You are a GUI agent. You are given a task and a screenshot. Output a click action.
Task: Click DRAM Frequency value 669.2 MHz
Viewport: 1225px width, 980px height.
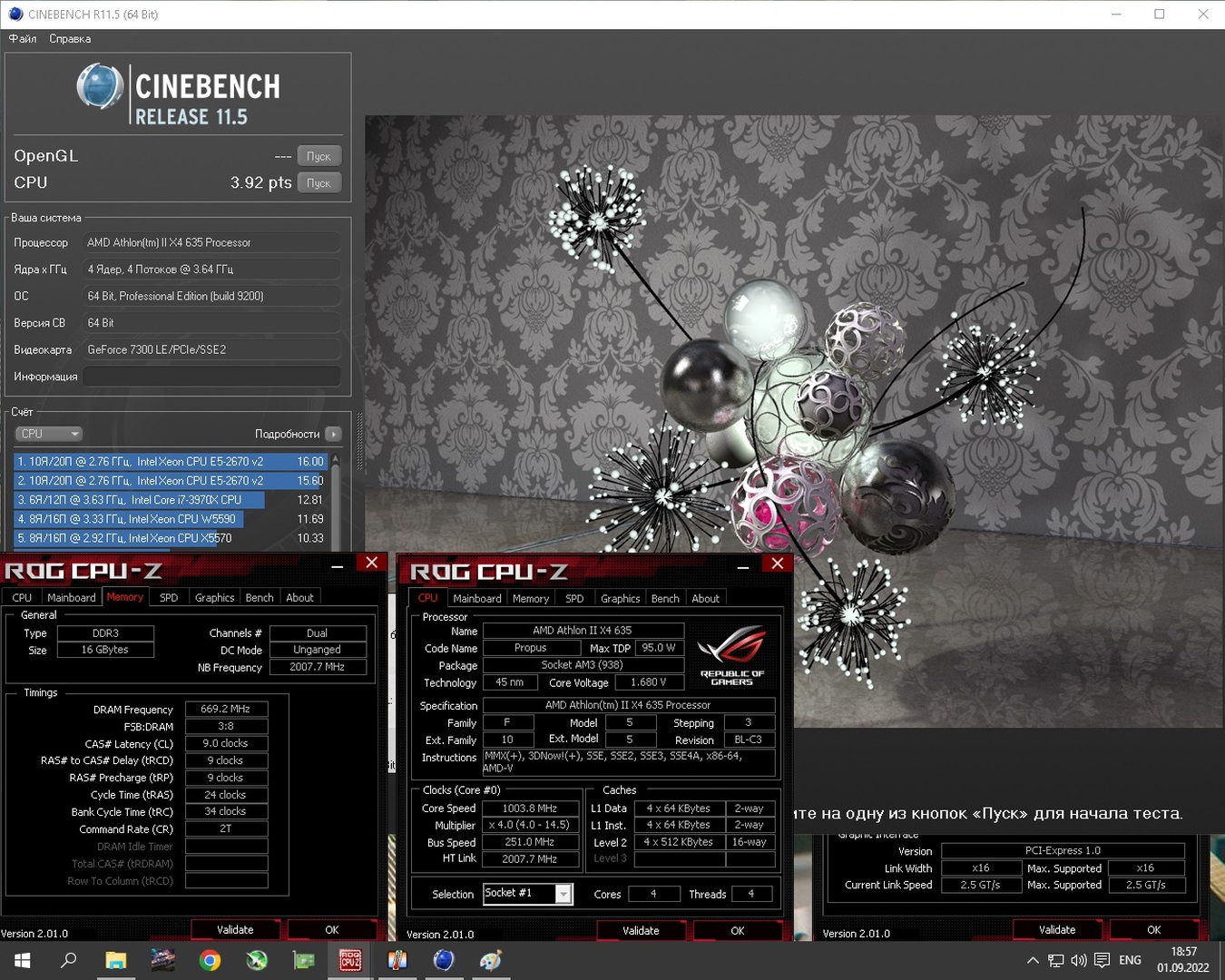pyautogui.click(x=226, y=709)
